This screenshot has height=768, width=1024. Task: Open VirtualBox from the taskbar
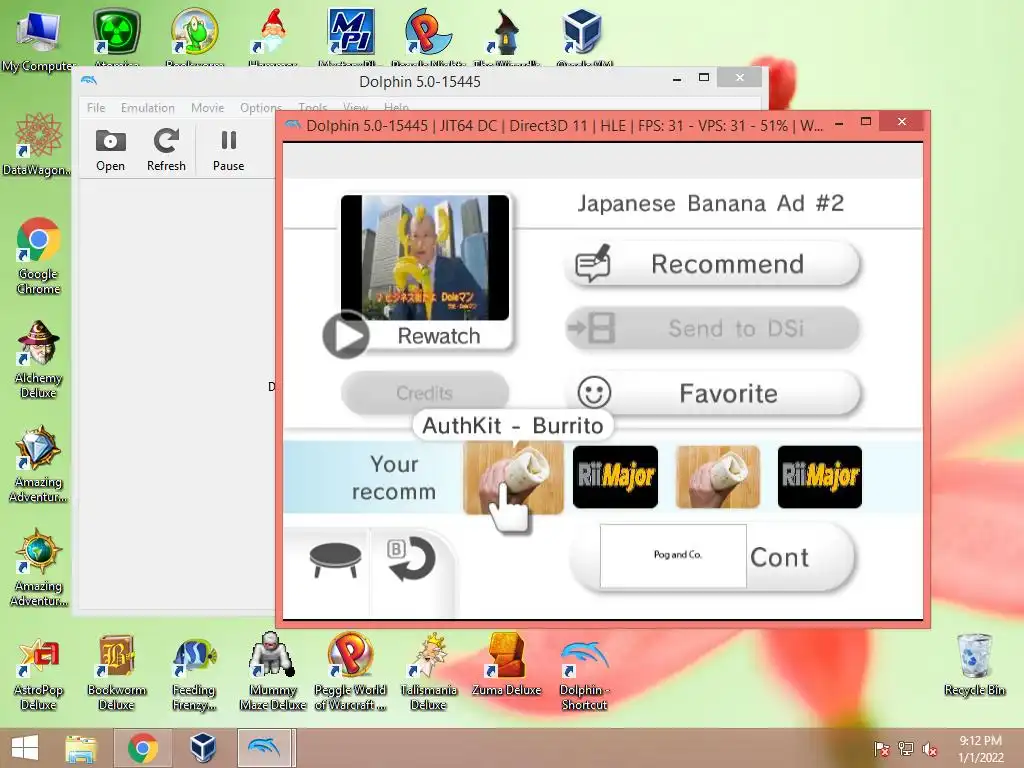click(x=202, y=748)
